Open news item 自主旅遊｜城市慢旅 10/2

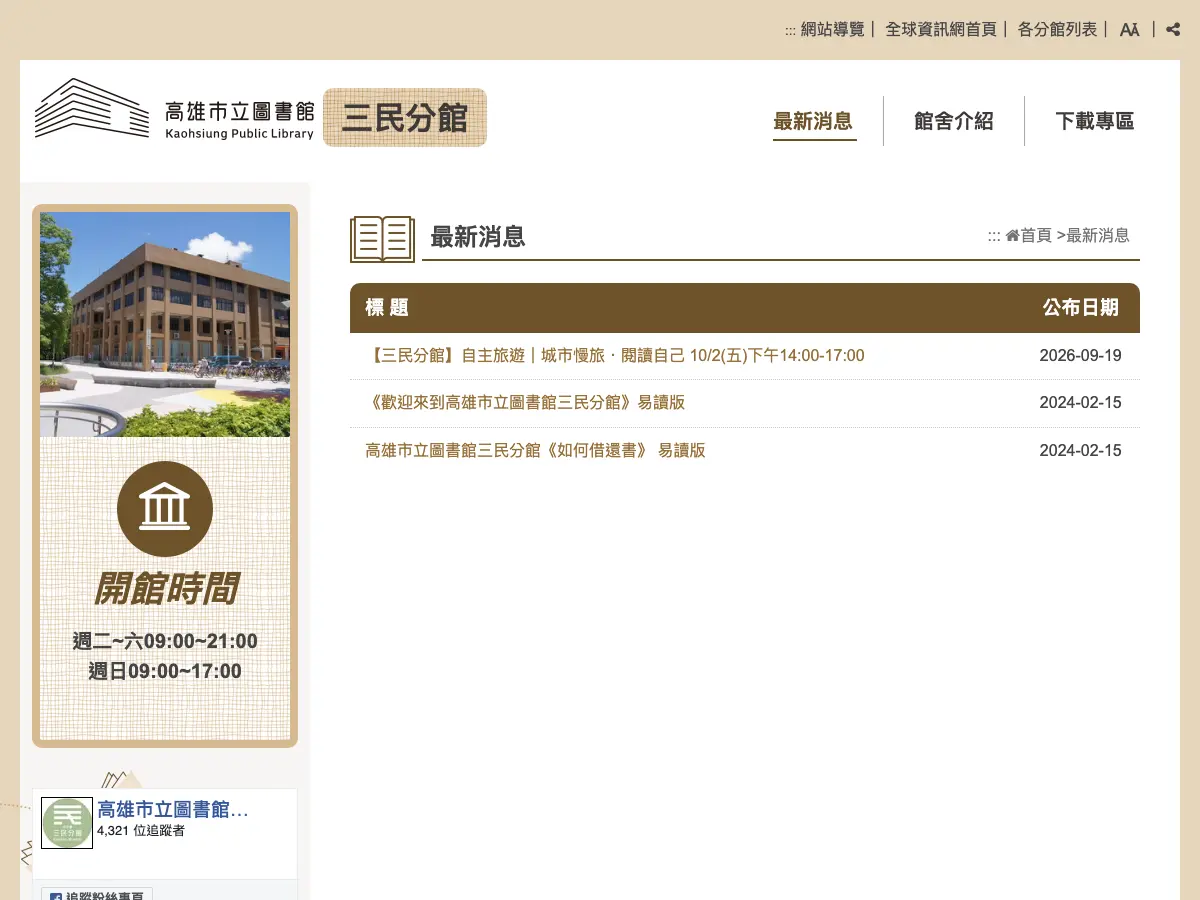[x=615, y=355]
